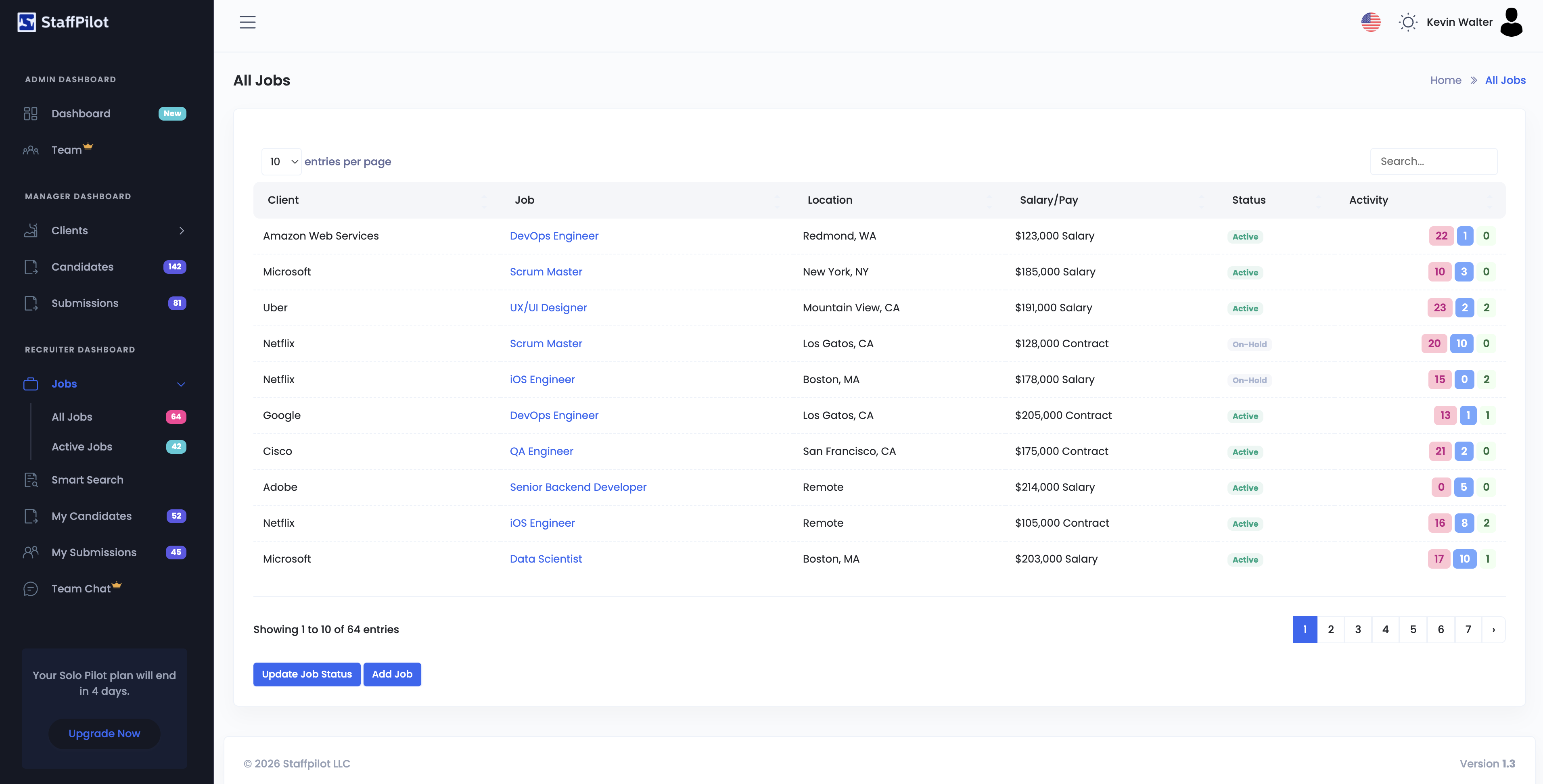Click the Smart Search sidebar icon
The width and height of the screenshot is (1543, 784).
click(x=31, y=480)
